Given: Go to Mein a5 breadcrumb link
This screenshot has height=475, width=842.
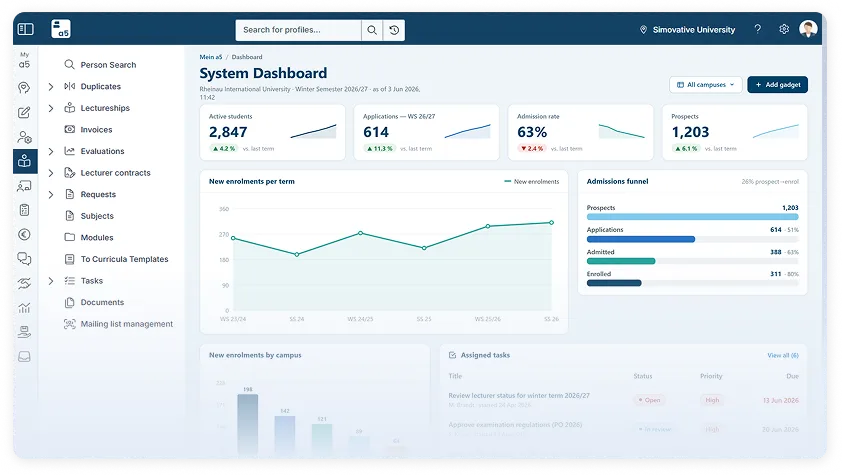Looking at the screenshot, I should tap(210, 57).
